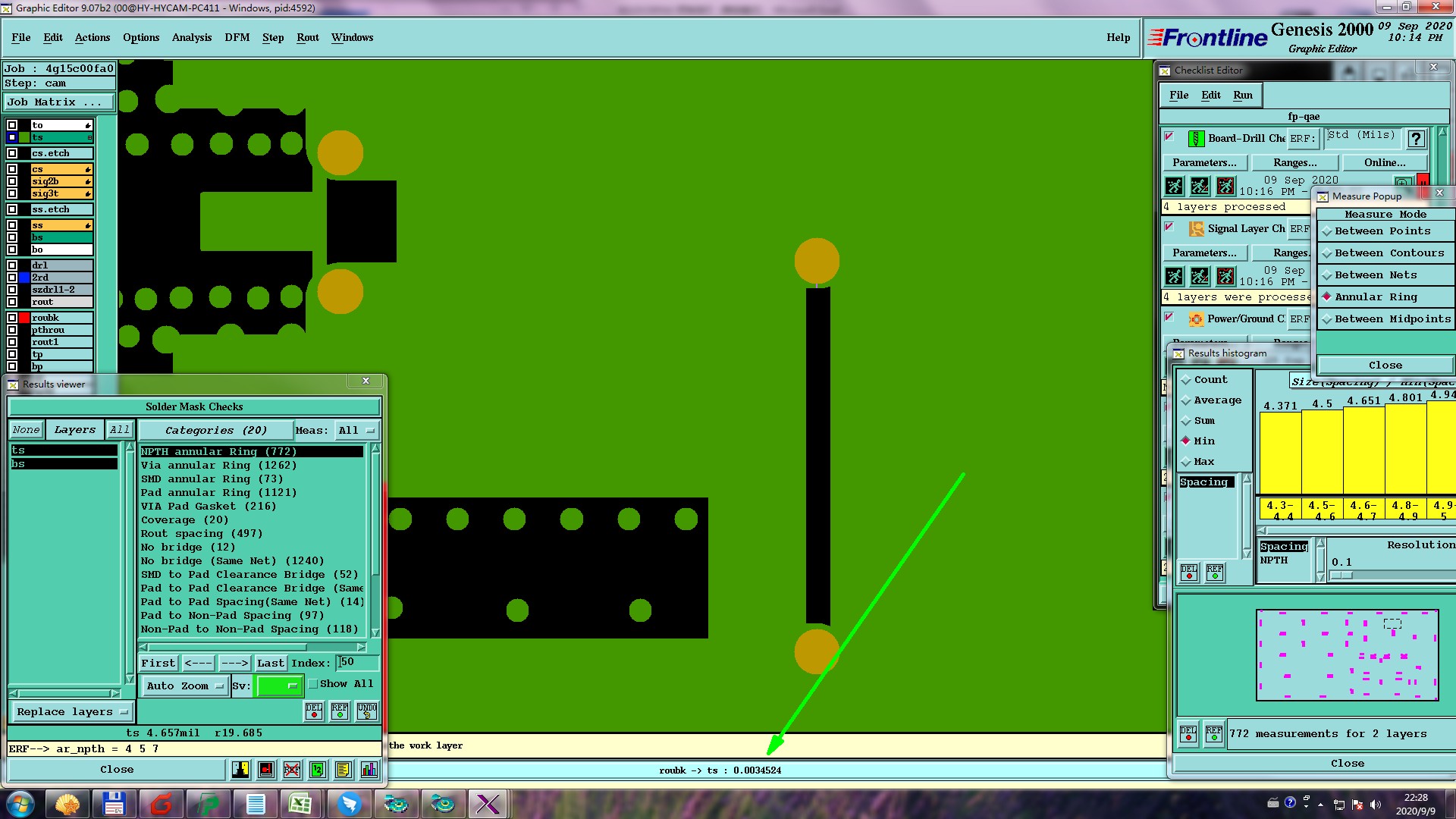Go to next result with ---> button
The width and height of the screenshot is (1456, 819).
pos(234,664)
